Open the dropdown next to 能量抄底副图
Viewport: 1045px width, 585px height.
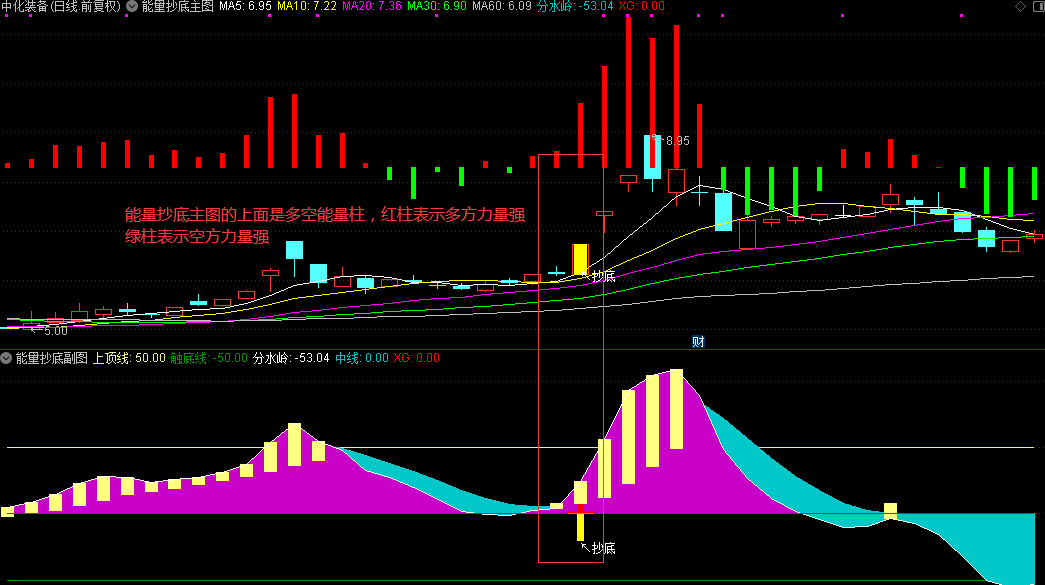tap(6, 358)
